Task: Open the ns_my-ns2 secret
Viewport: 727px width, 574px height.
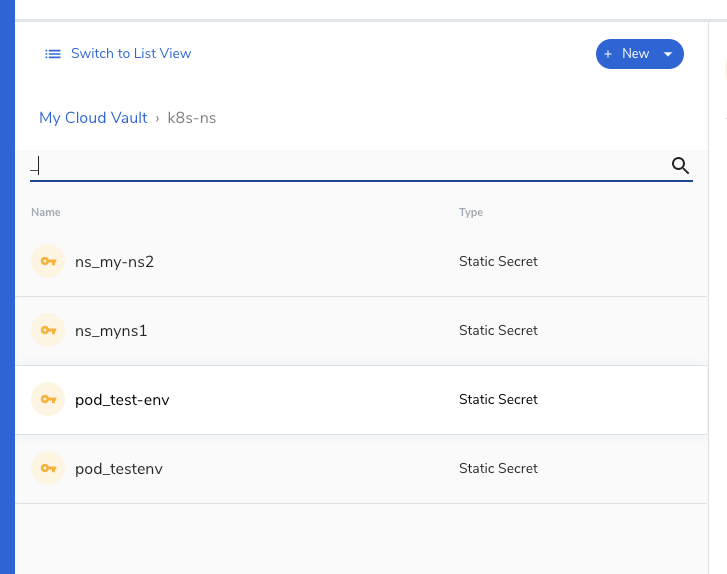Action: coord(114,262)
